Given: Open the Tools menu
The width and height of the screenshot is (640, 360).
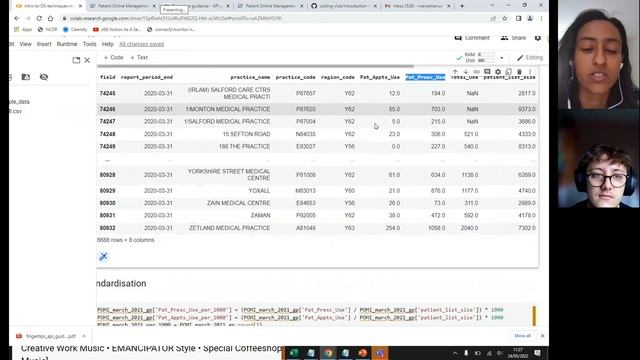Looking at the screenshot, I should click(89, 44).
